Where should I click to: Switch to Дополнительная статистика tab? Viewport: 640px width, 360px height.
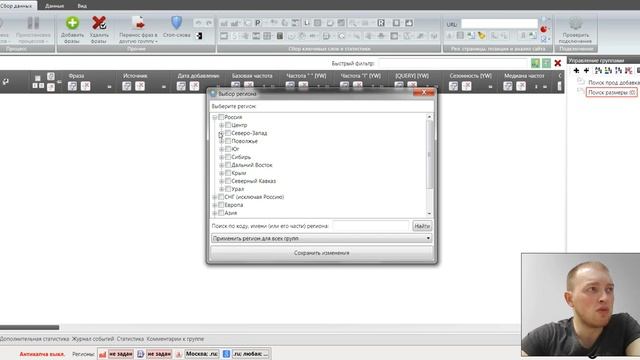(x=34, y=339)
